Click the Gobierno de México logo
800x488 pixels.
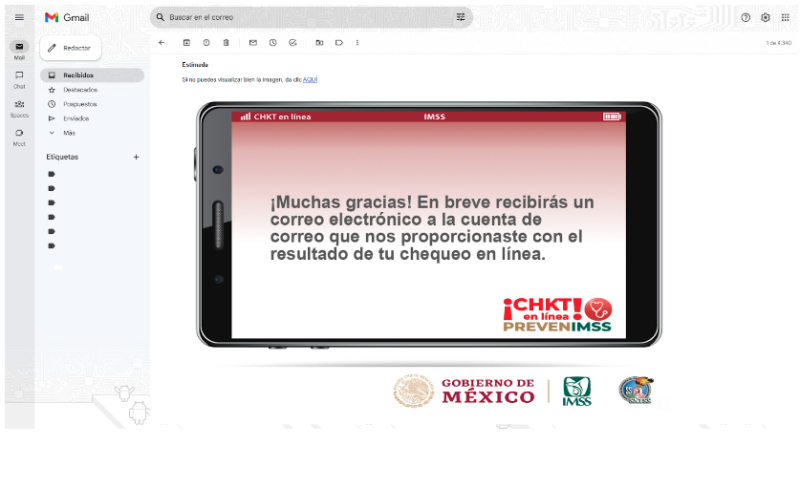click(464, 391)
